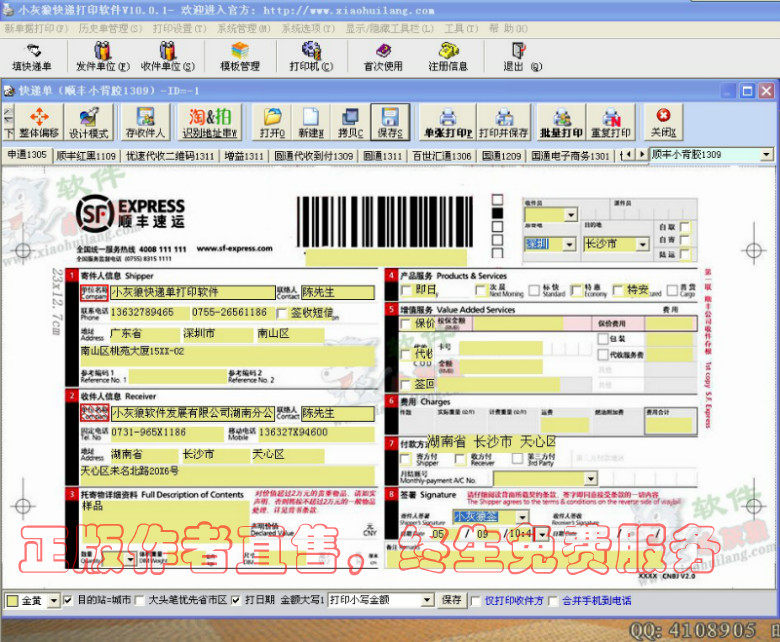Click 打印并保存 print and save

(x=503, y=122)
